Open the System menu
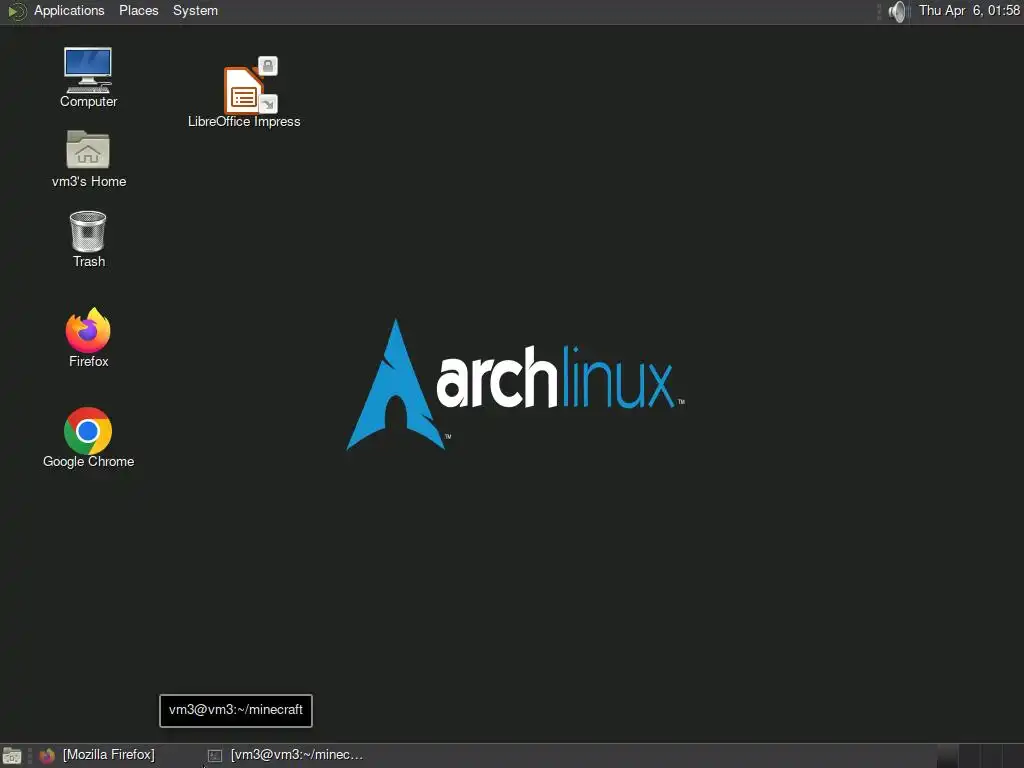The image size is (1024, 768). pos(195,11)
